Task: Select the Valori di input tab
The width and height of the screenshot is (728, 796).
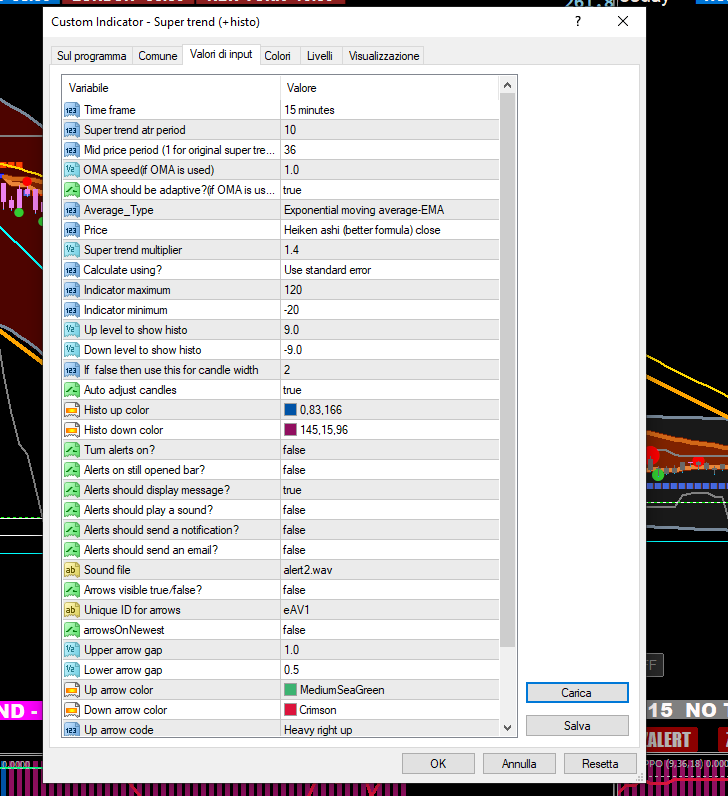Action: click(x=221, y=54)
